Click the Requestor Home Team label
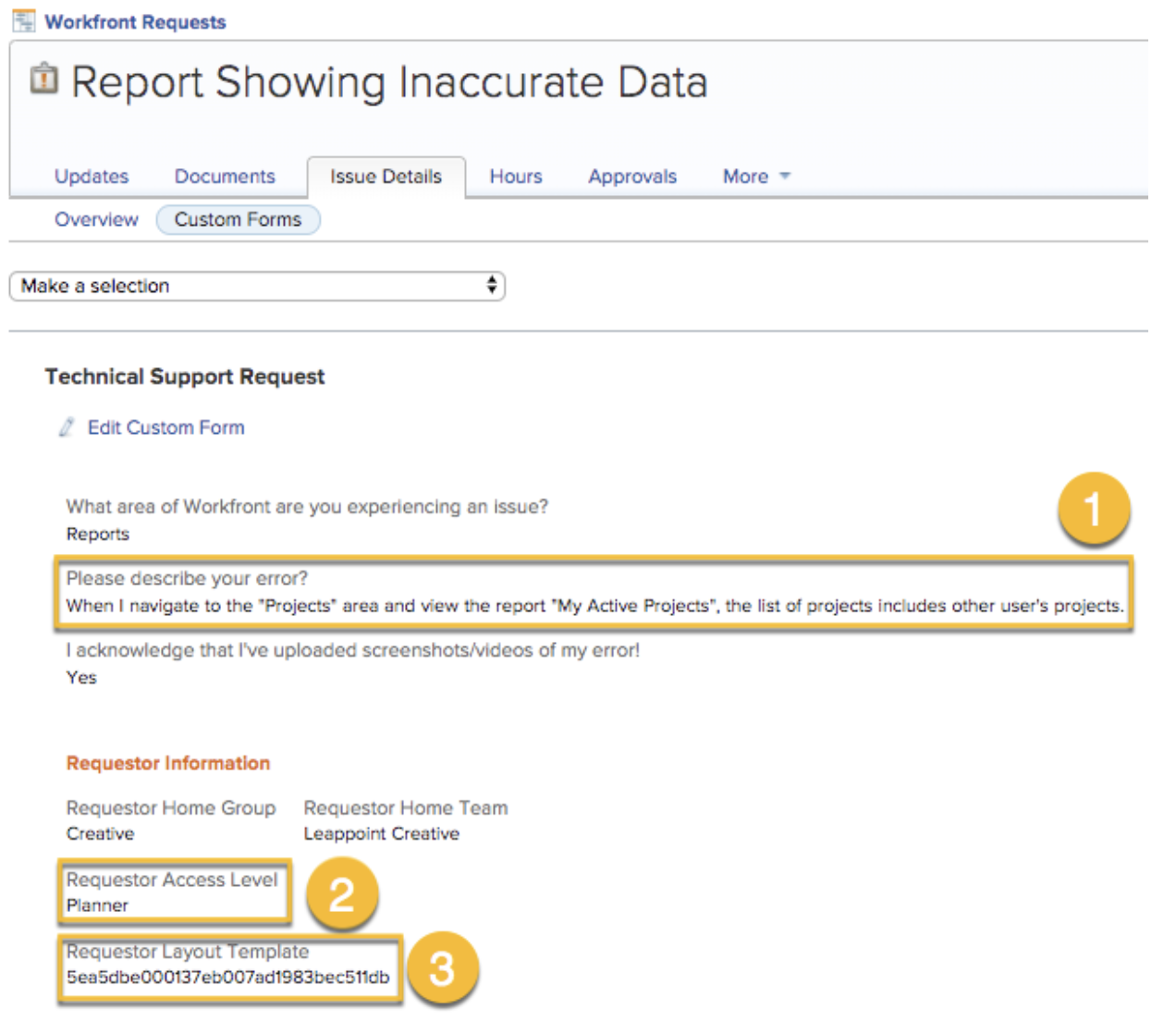The height and width of the screenshot is (1034, 1176). tap(406, 807)
